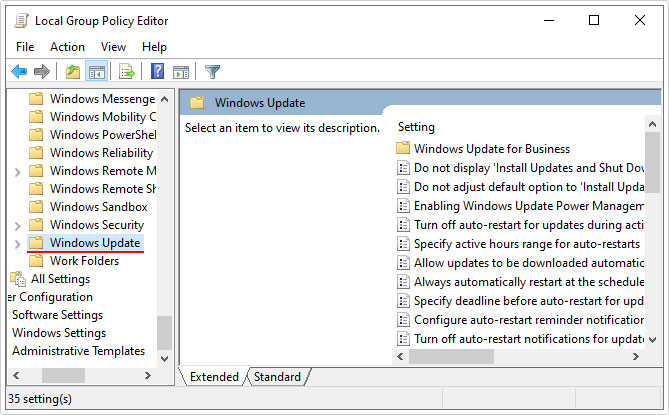The width and height of the screenshot is (669, 415).
Task: Open the Action menu
Action: pyautogui.click(x=67, y=46)
